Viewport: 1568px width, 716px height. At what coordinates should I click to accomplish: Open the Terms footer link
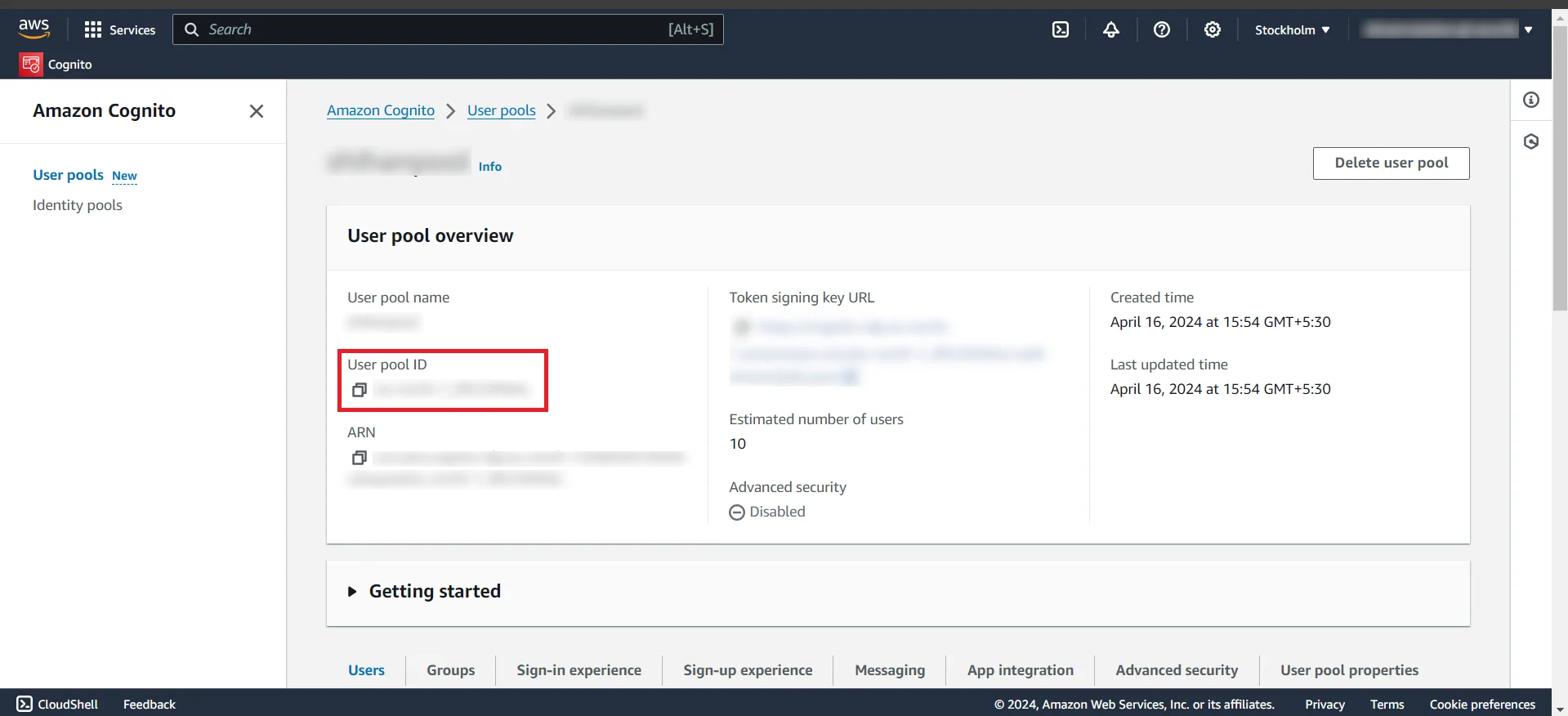click(x=1387, y=704)
